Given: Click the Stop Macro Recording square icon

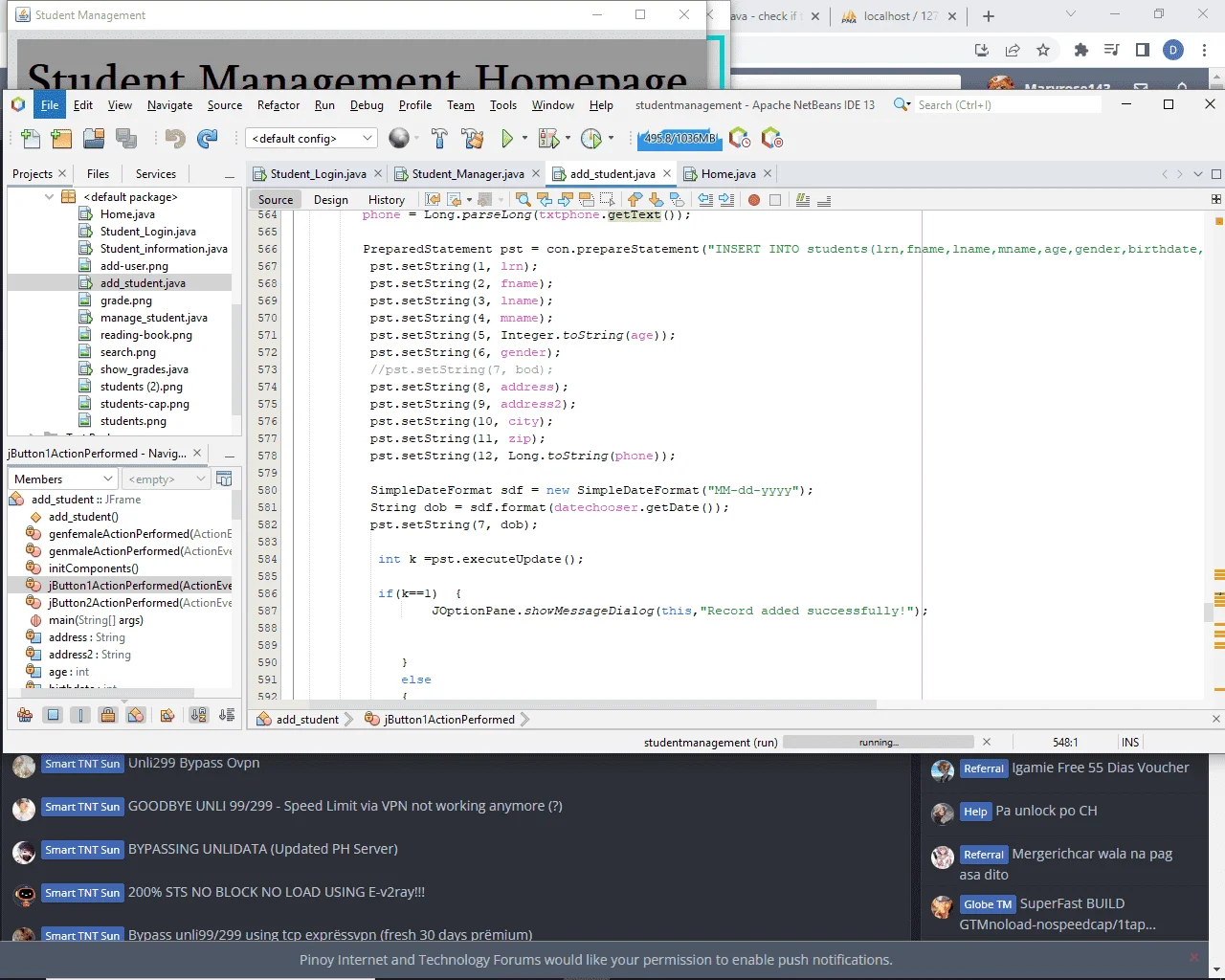Looking at the screenshot, I should coord(775,200).
